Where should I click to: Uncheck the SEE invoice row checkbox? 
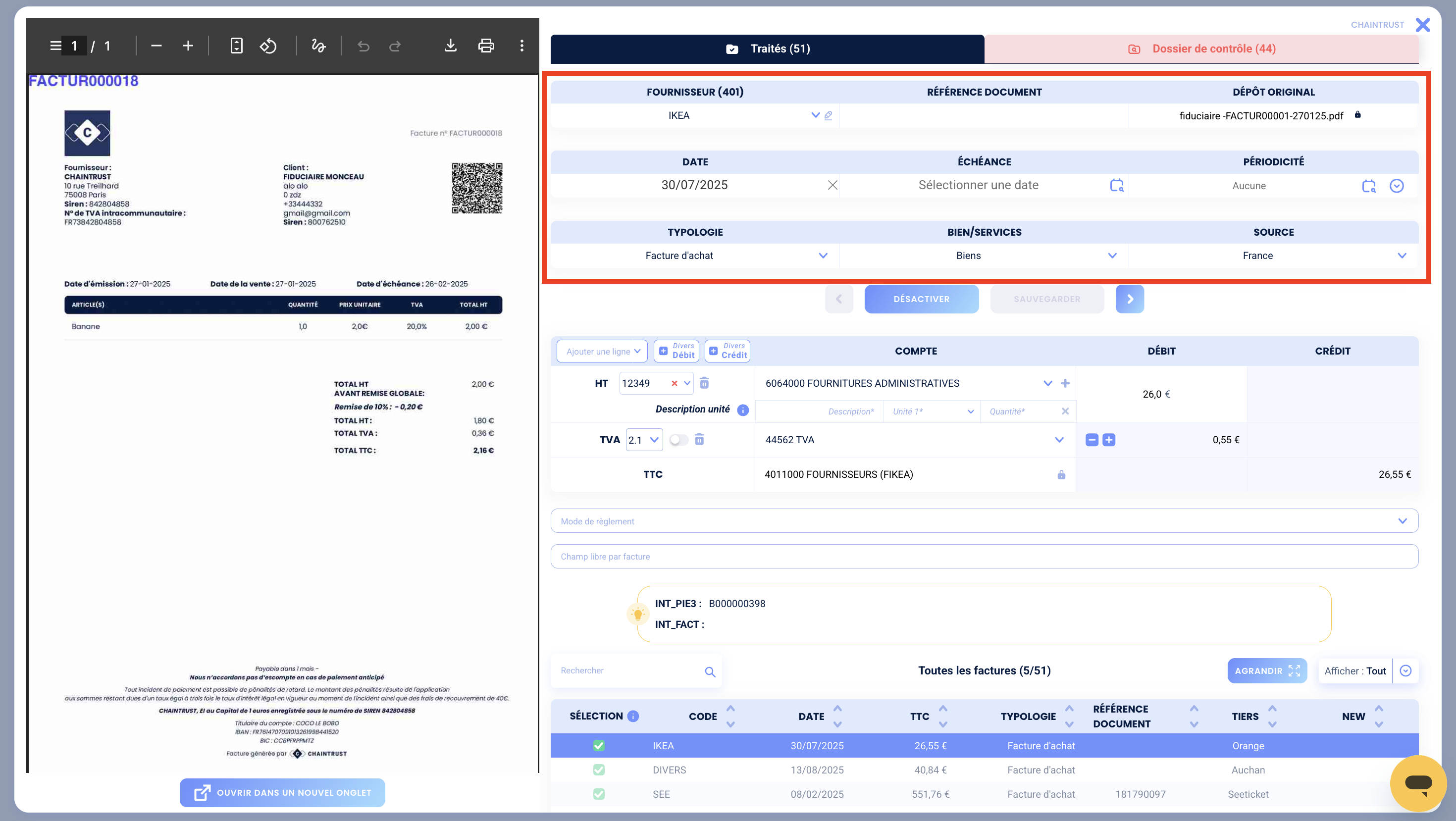point(599,794)
